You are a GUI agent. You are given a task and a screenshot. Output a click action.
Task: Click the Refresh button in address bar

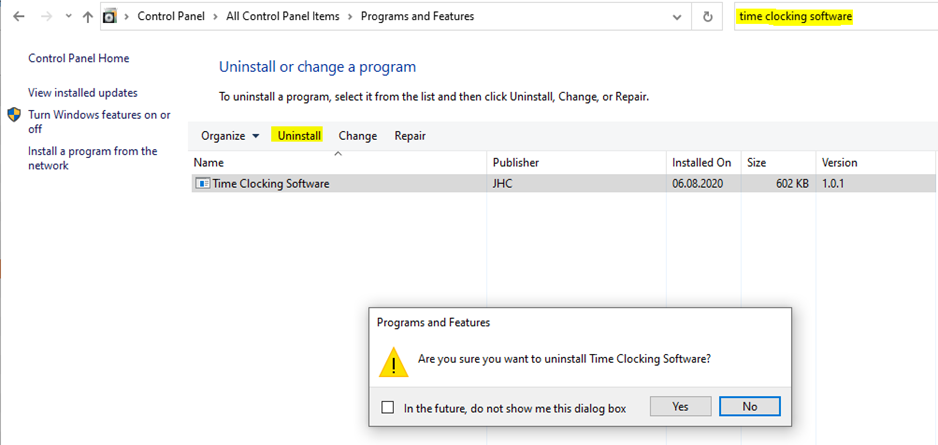[x=708, y=17]
